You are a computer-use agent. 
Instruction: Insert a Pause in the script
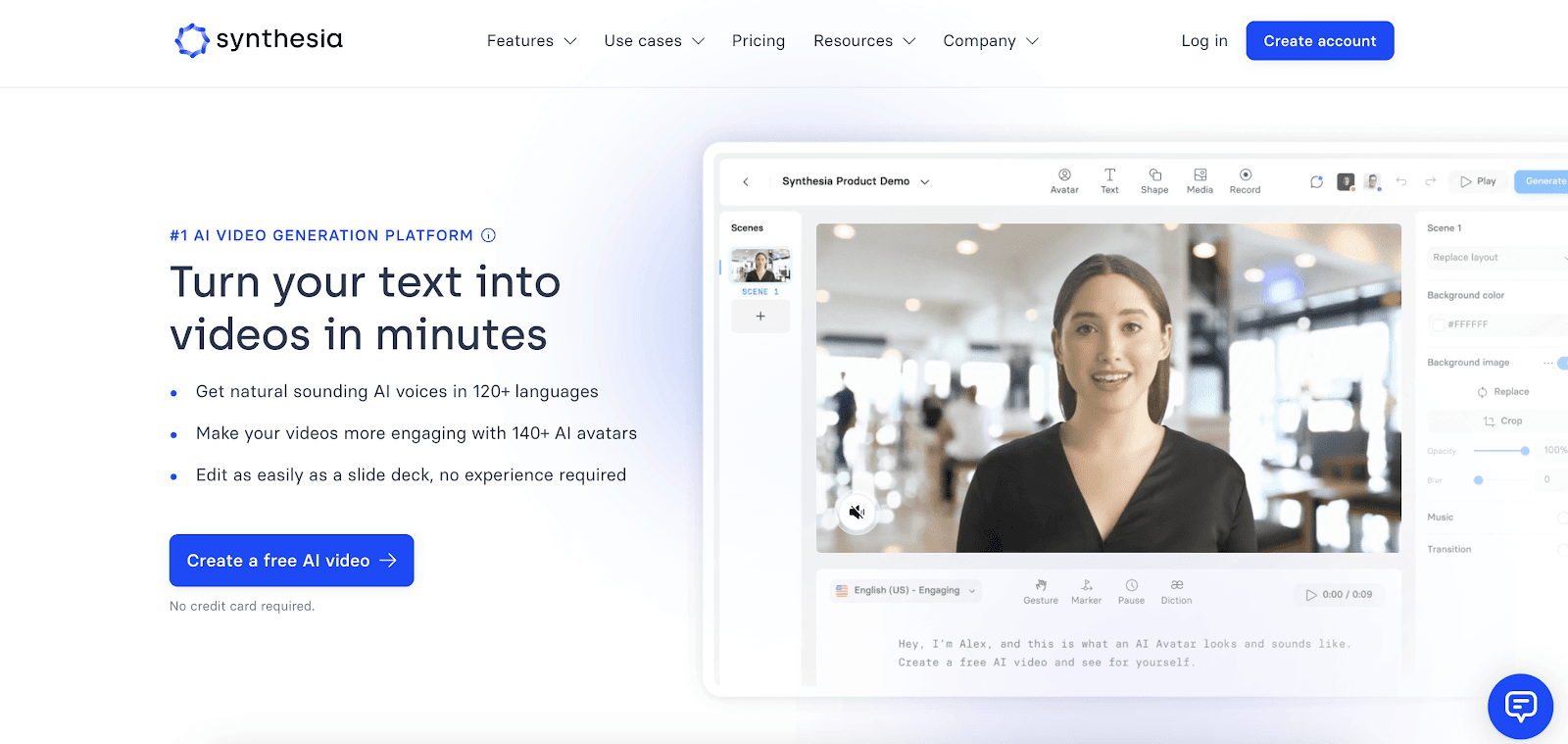[x=1131, y=591]
